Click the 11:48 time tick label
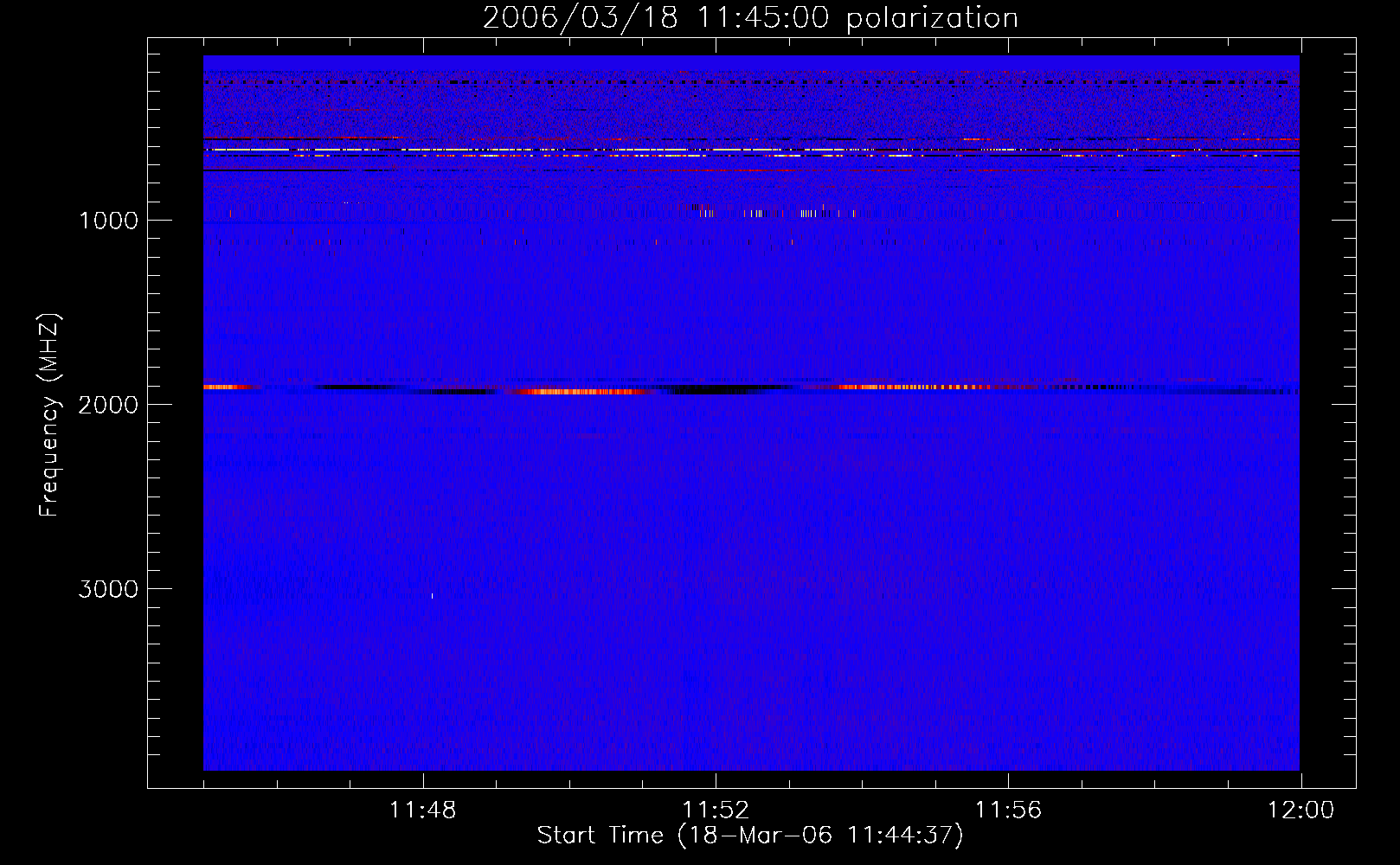 pyautogui.click(x=423, y=811)
